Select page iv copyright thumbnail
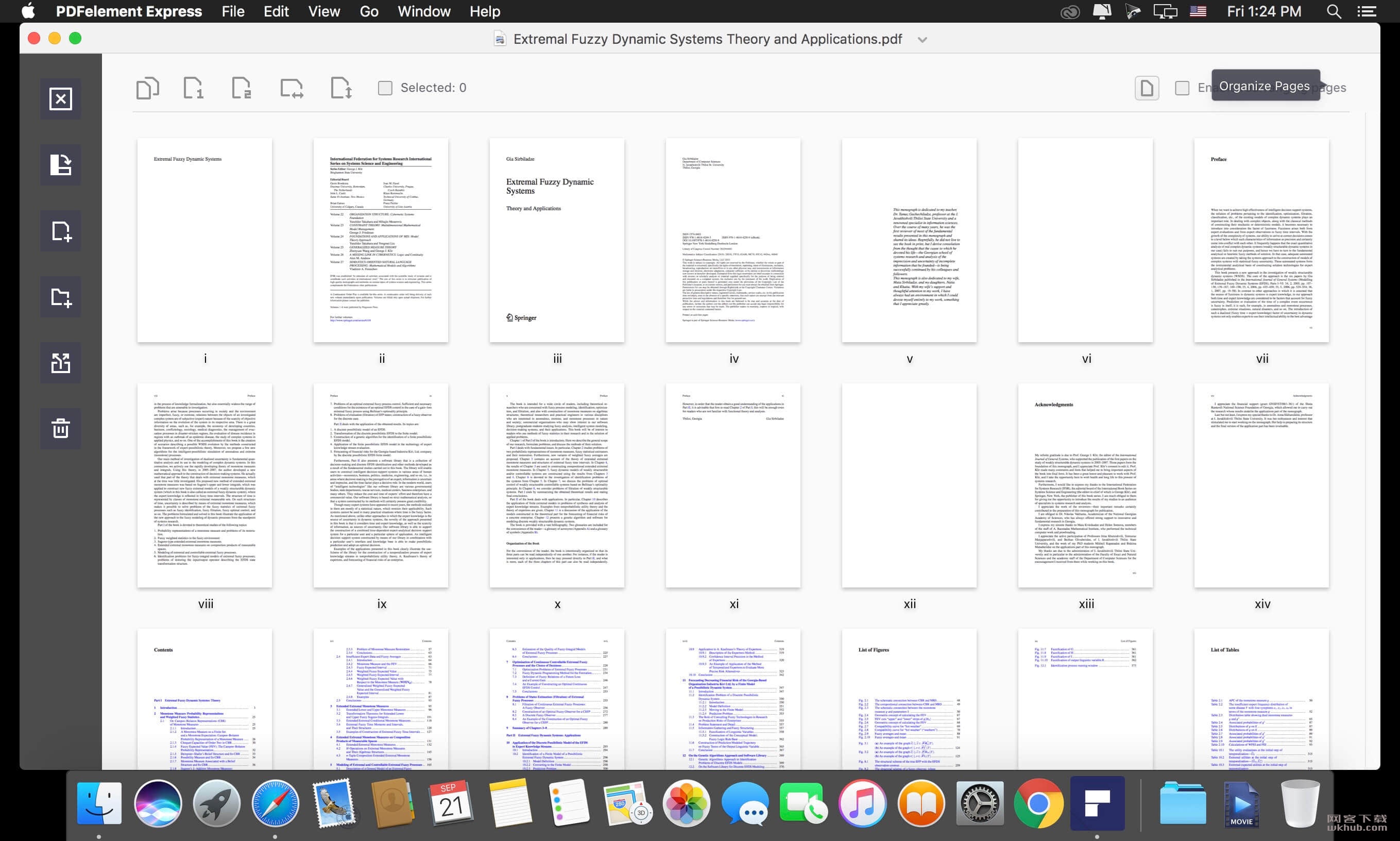The width and height of the screenshot is (1400, 841). (733, 240)
